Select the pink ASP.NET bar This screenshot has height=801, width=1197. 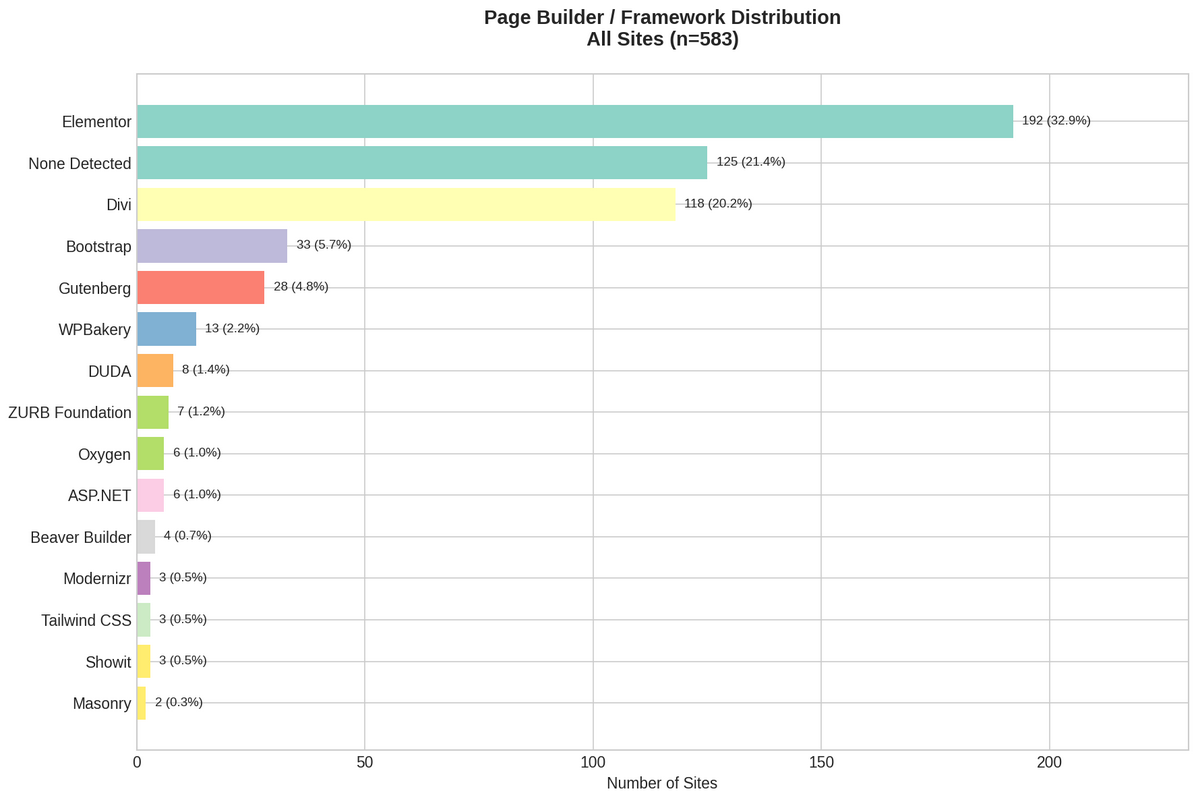(x=149, y=494)
